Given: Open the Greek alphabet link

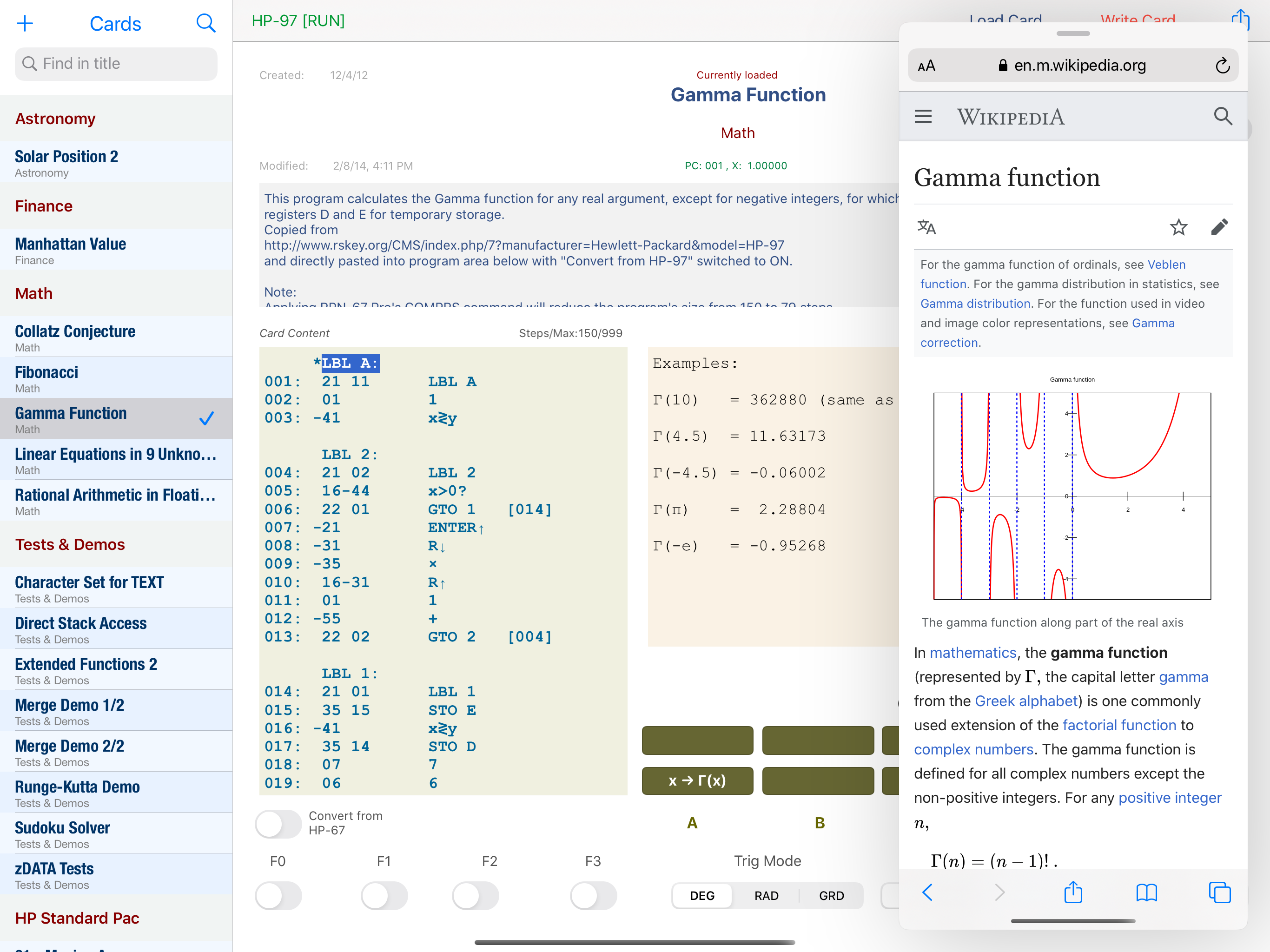Looking at the screenshot, I should pyautogui.click(x=1026, y=701).
